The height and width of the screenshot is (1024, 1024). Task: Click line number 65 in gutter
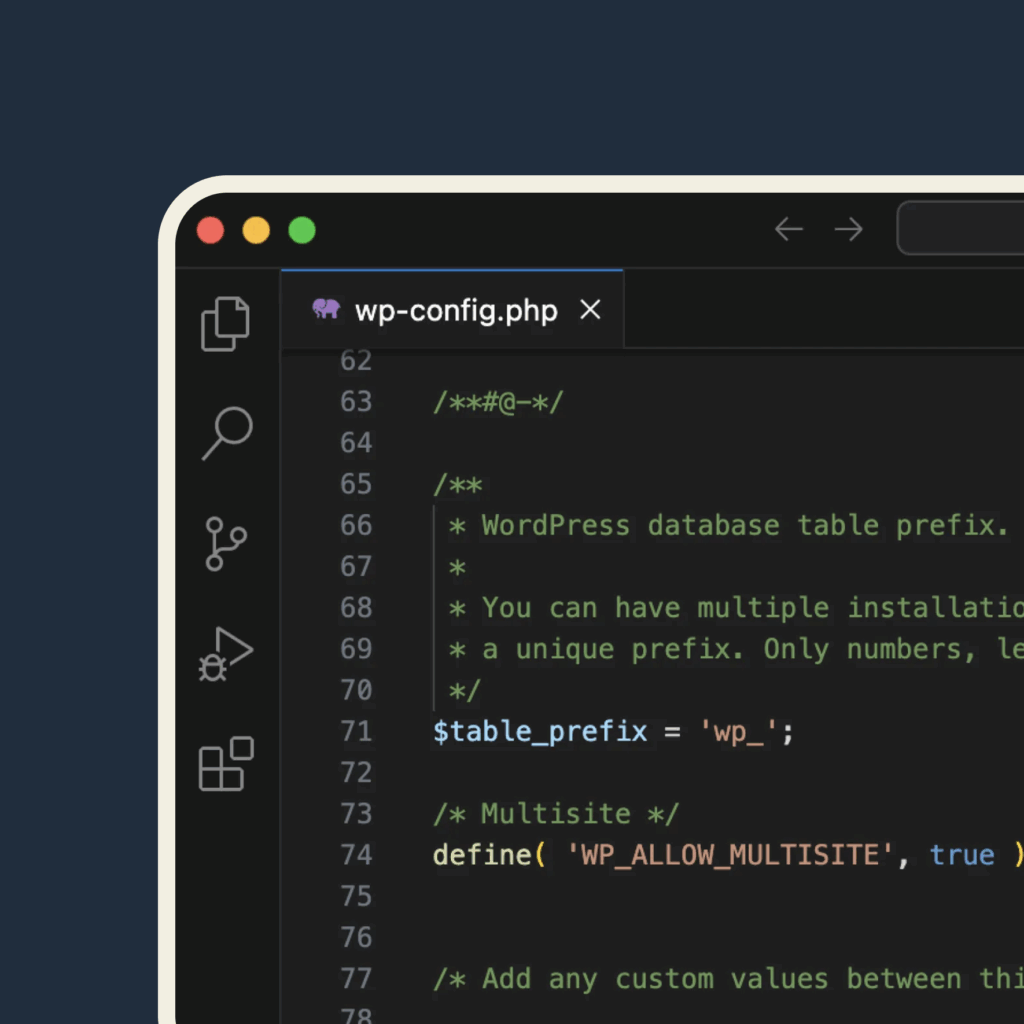356,484
